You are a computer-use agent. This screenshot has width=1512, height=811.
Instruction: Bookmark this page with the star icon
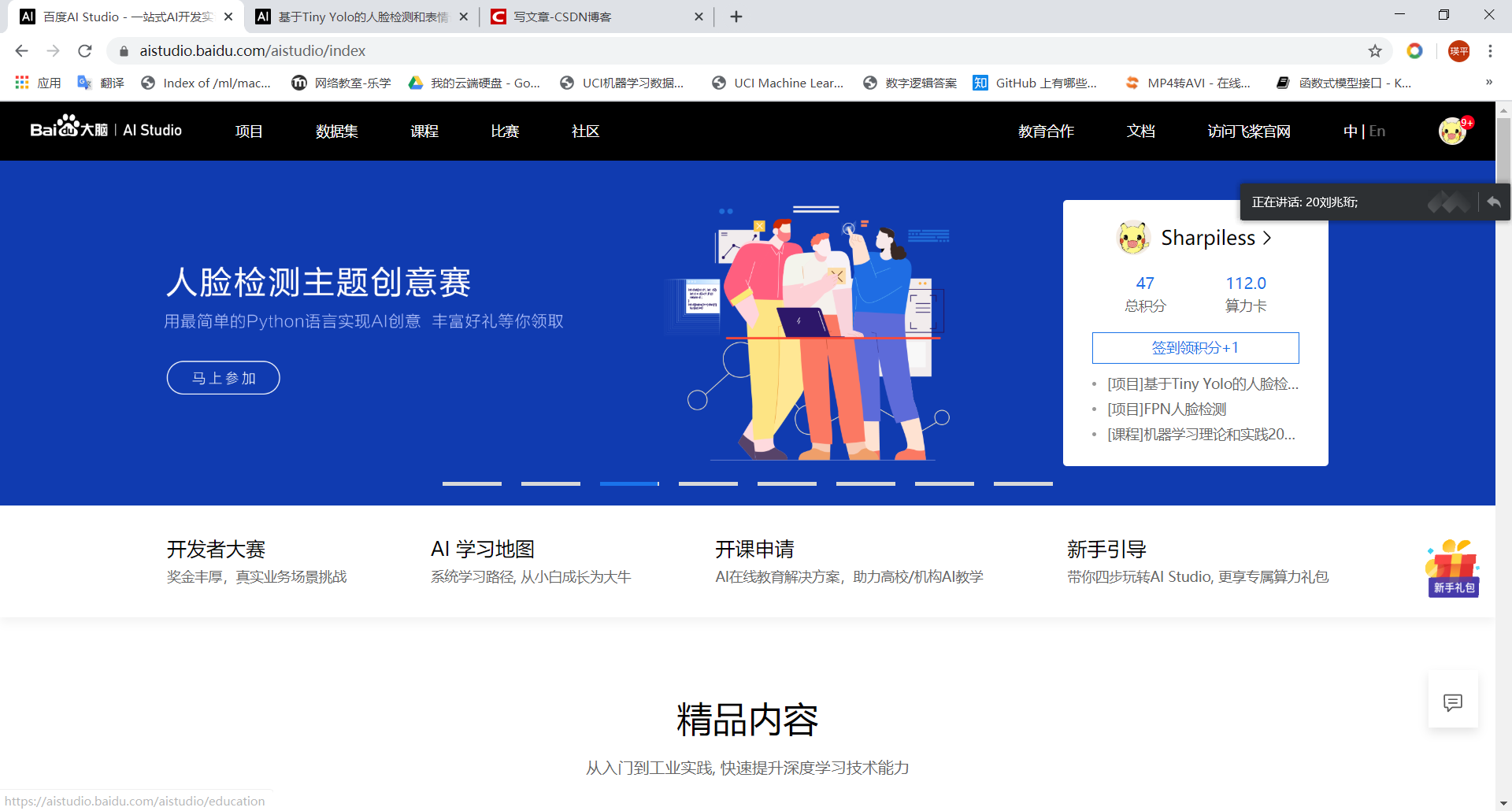pos(1375,51)
